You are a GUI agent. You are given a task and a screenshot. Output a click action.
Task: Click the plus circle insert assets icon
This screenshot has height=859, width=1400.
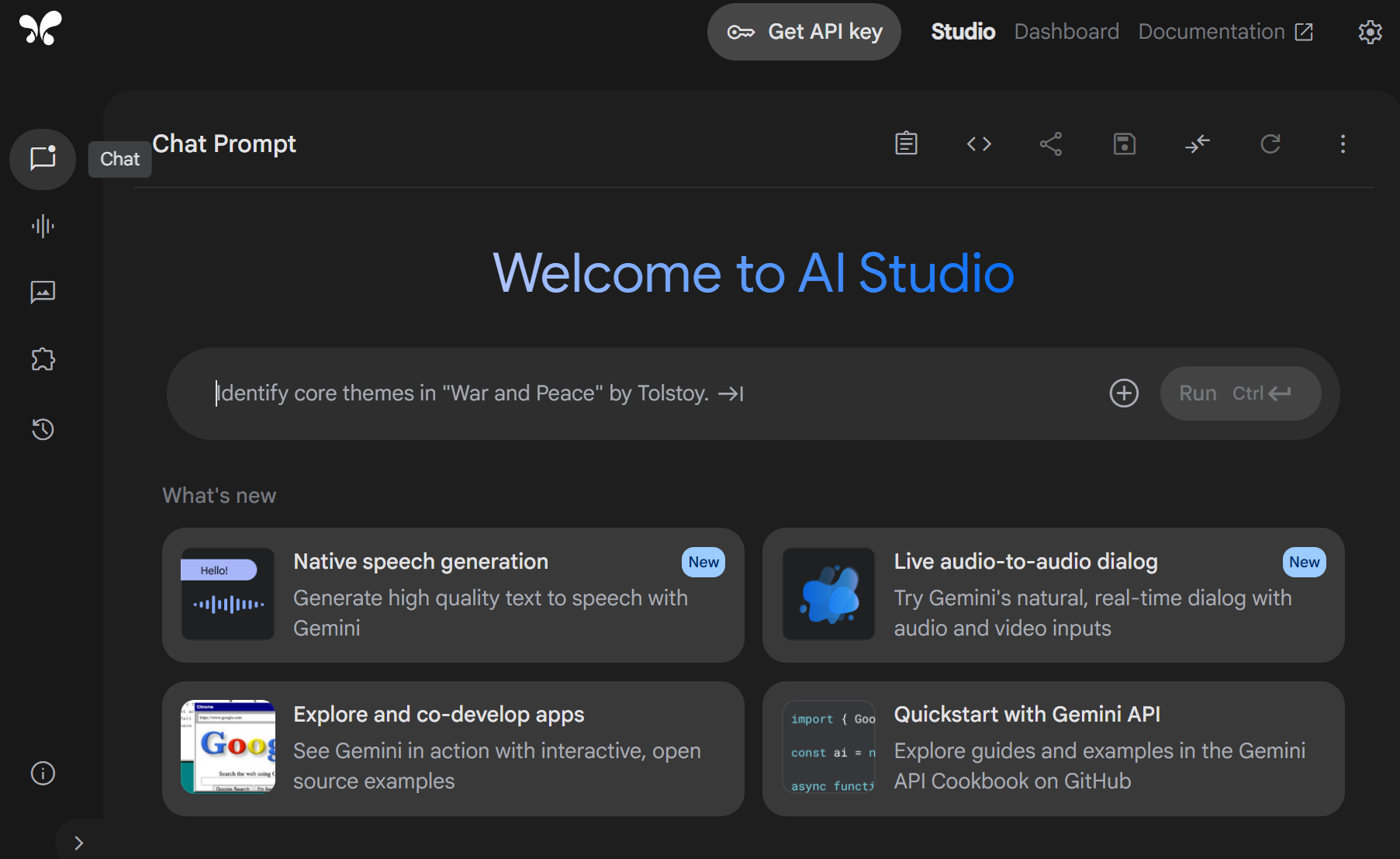(x=1124, y=393)
